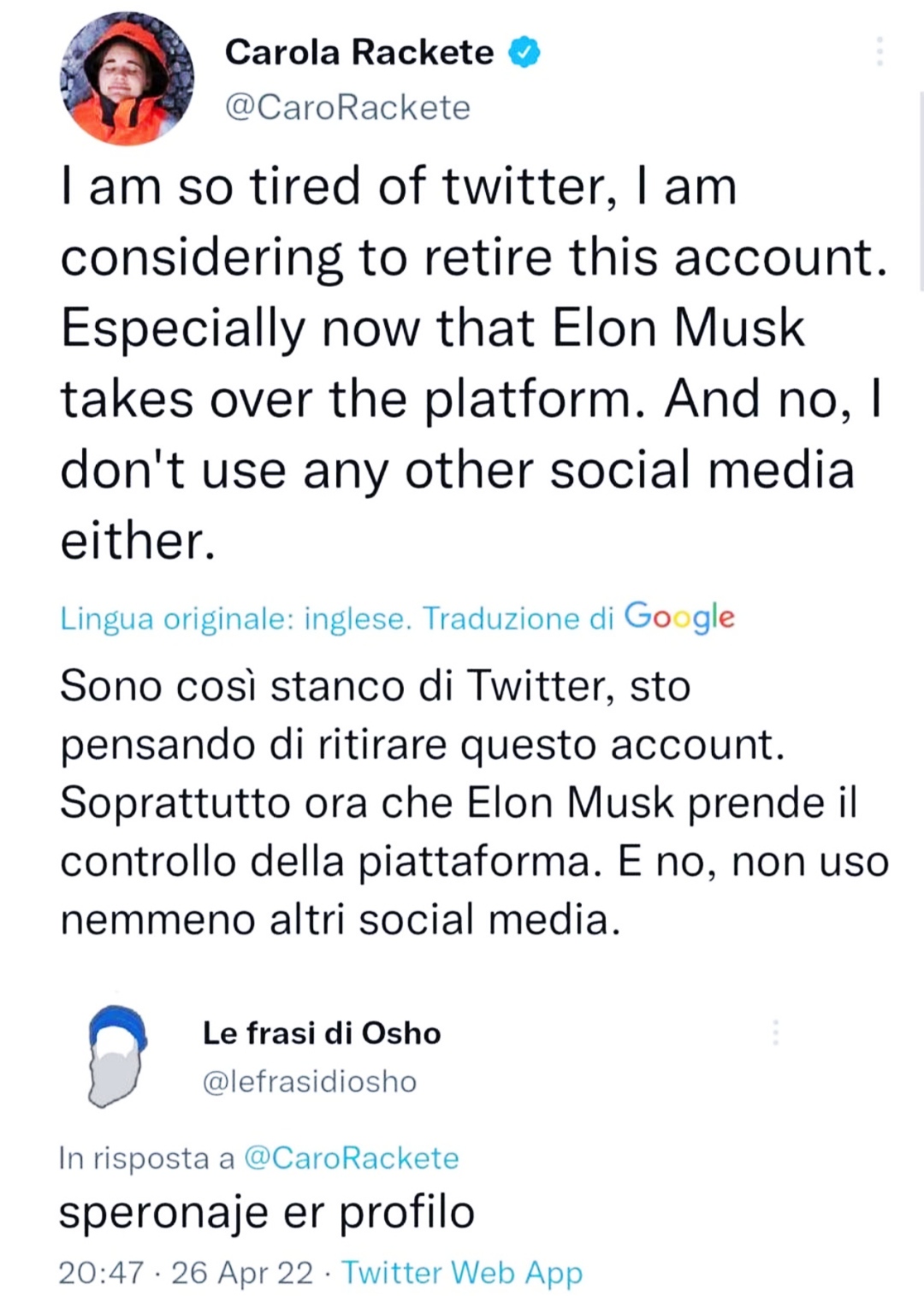This screenshot has width=924, height=1296.
Task: Click the Italian translation starting "Sono così stanco"
Action: point(471,802)
